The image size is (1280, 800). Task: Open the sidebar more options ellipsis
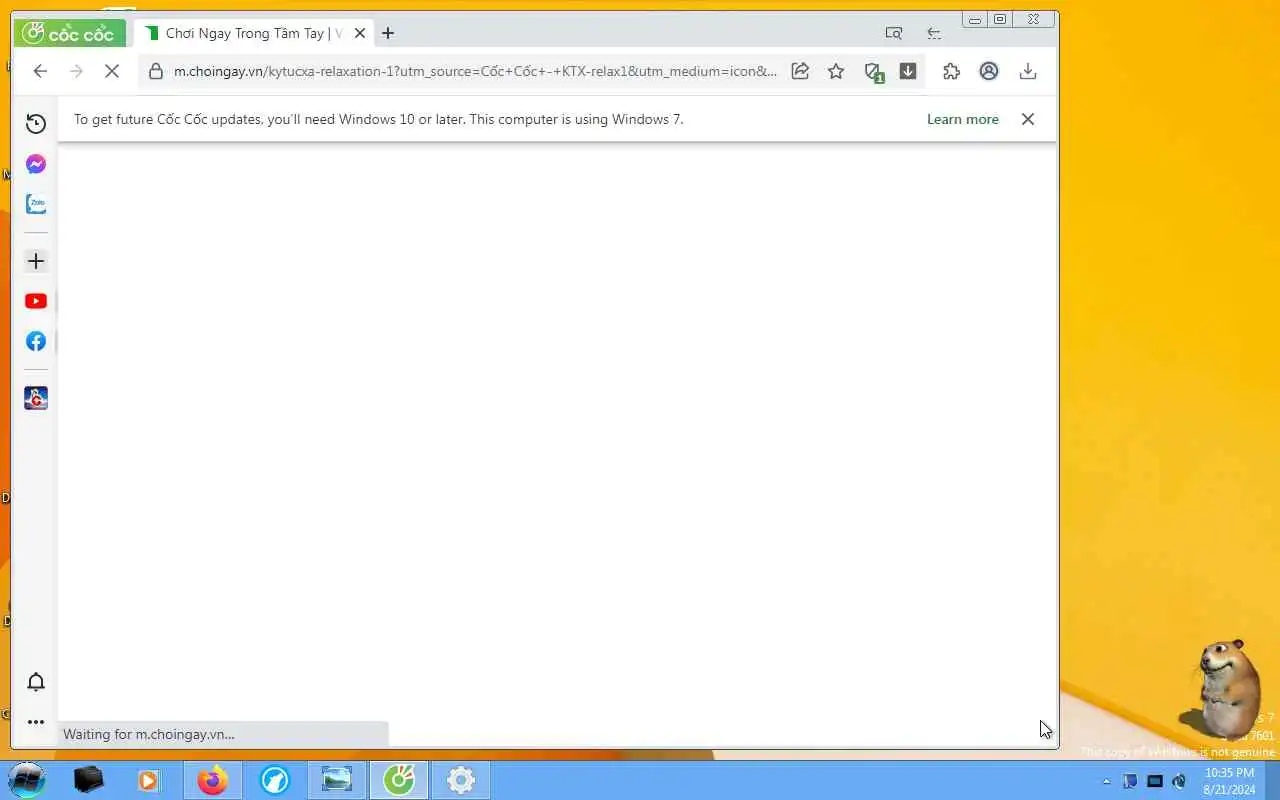point(36,722)
